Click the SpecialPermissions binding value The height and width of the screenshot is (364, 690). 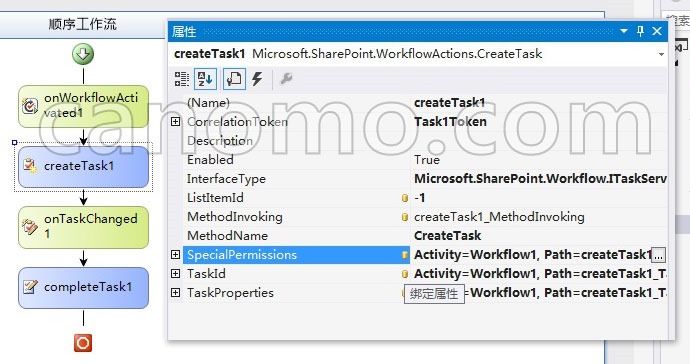click(532, 255)
